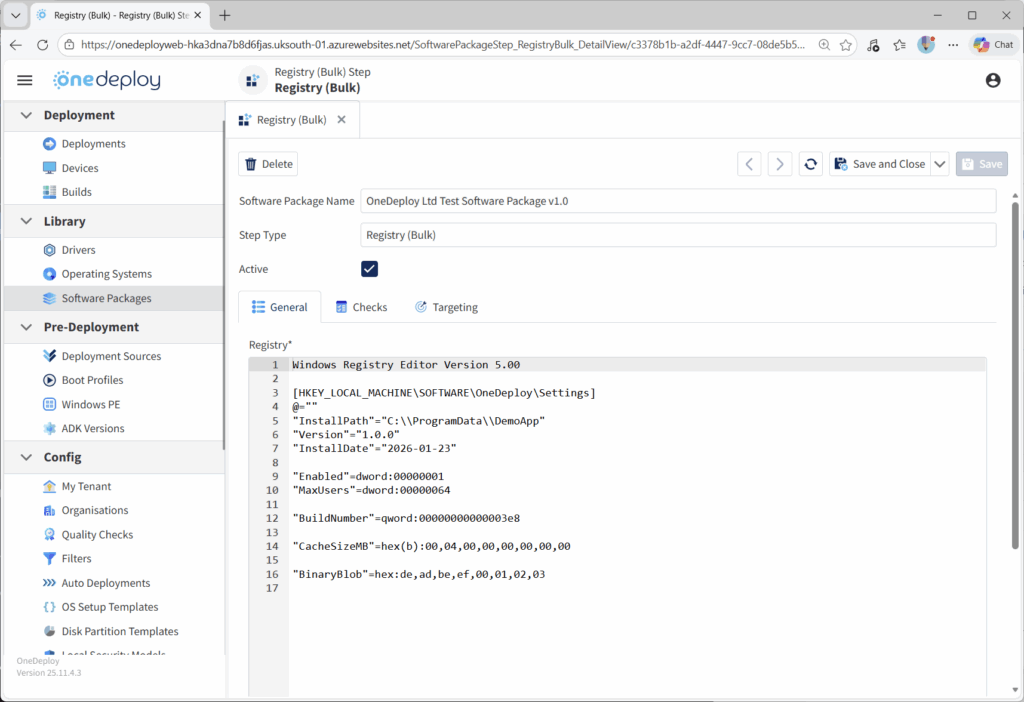Click the browser address bar
The image size is (1024, 702).
coord(443,45)
